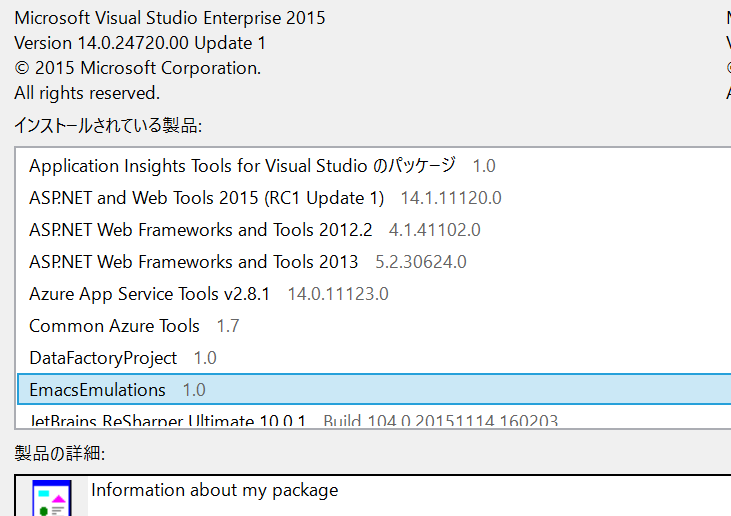Click the Version 14.0.24720.00 Update 1 text
This screenshot has height=516, width=731.
coord(140,43)
